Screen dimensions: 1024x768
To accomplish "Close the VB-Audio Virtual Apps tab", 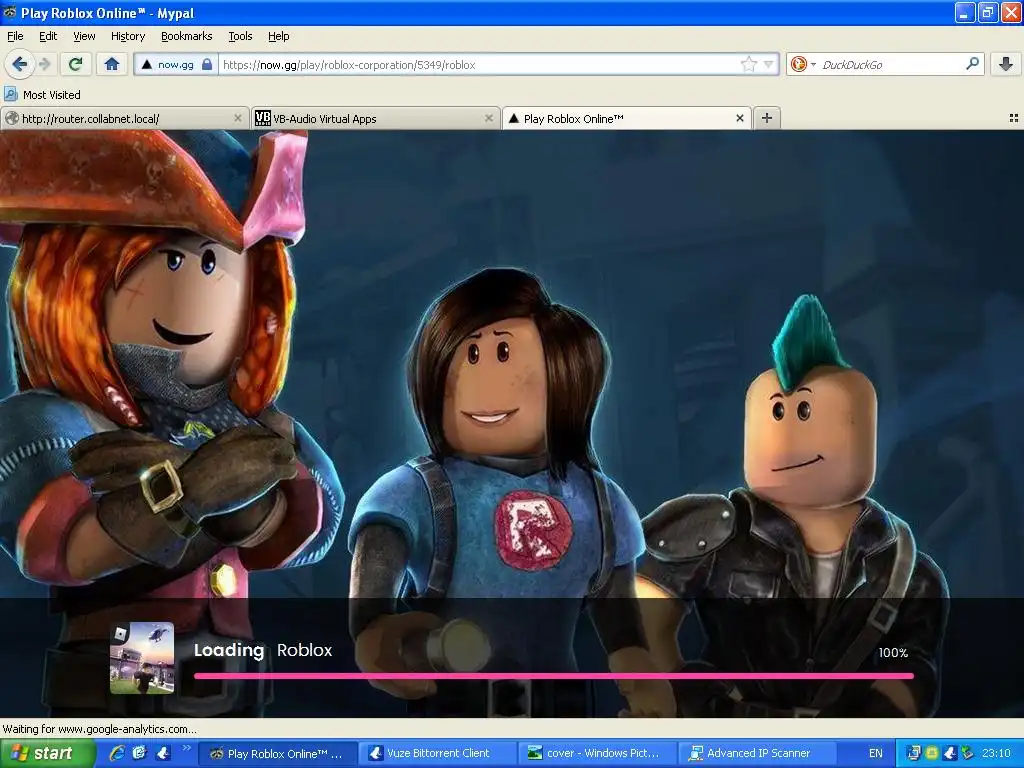I will tap(488, 118).
